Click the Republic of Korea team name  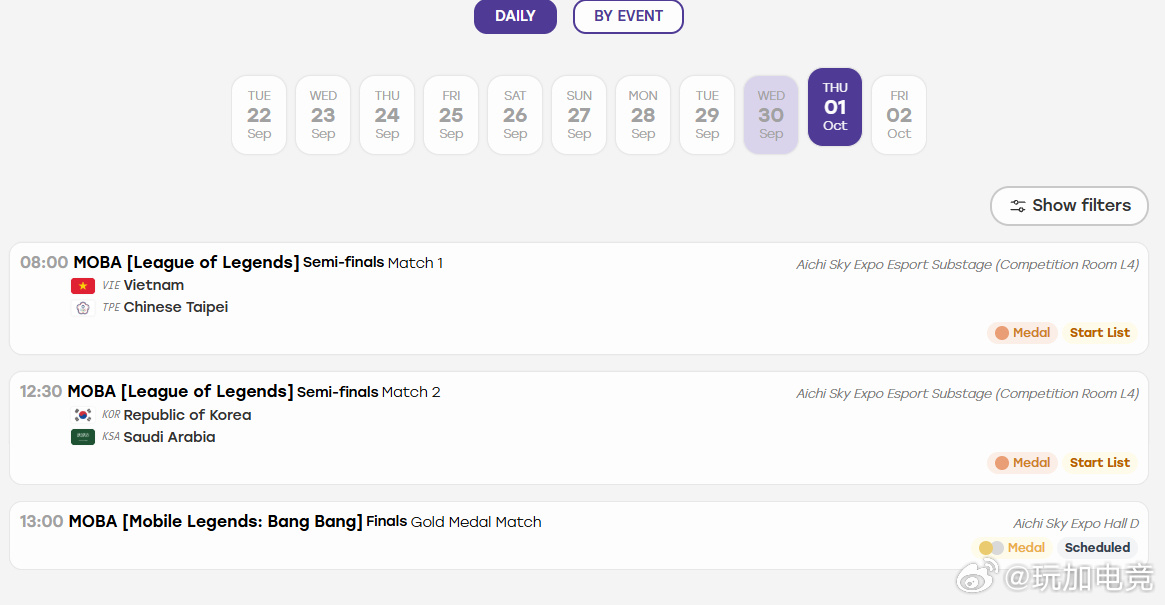(187, 415)
